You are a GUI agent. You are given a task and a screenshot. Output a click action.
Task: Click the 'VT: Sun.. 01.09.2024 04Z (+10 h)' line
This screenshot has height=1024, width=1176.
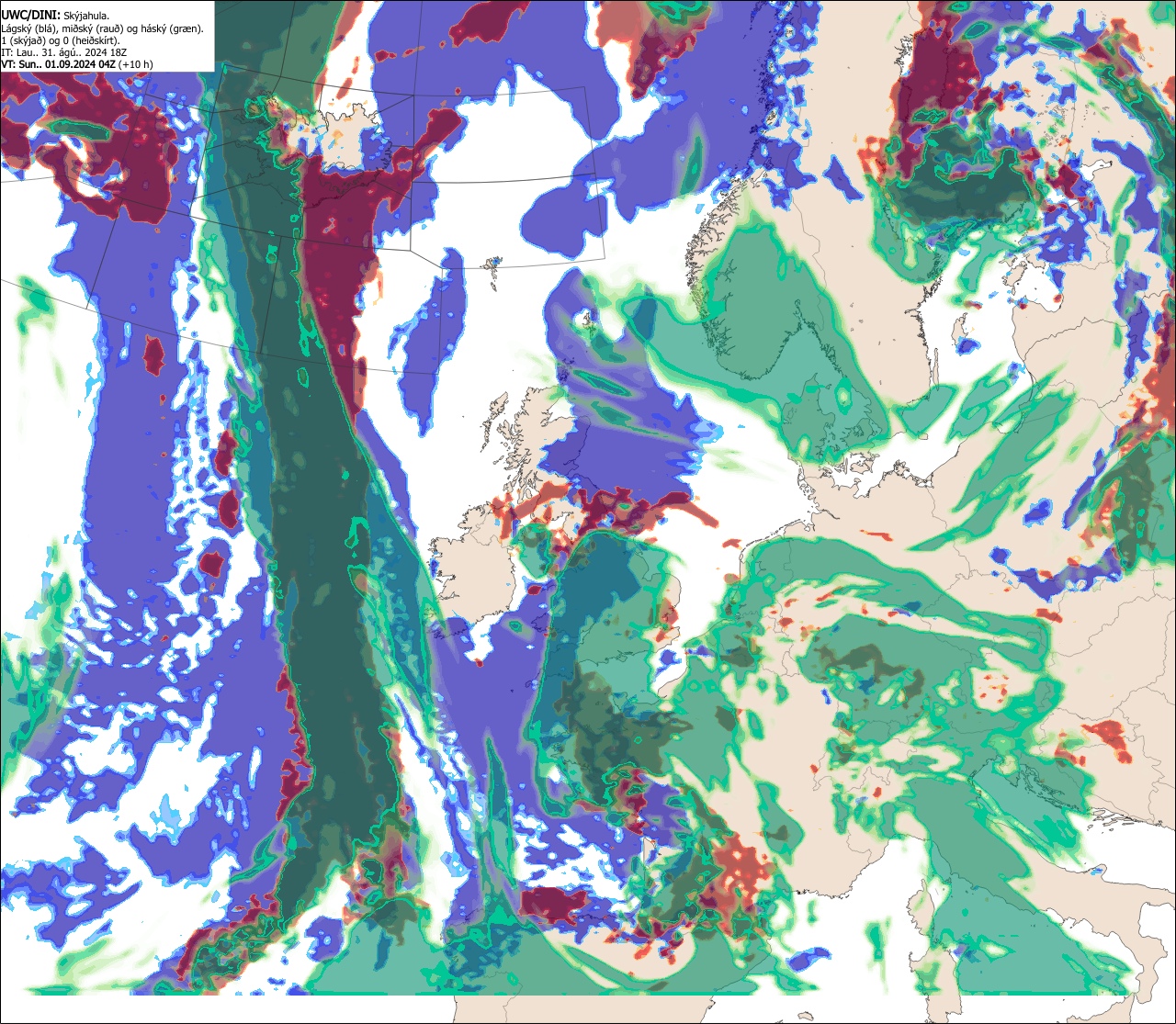click(77, 63)
